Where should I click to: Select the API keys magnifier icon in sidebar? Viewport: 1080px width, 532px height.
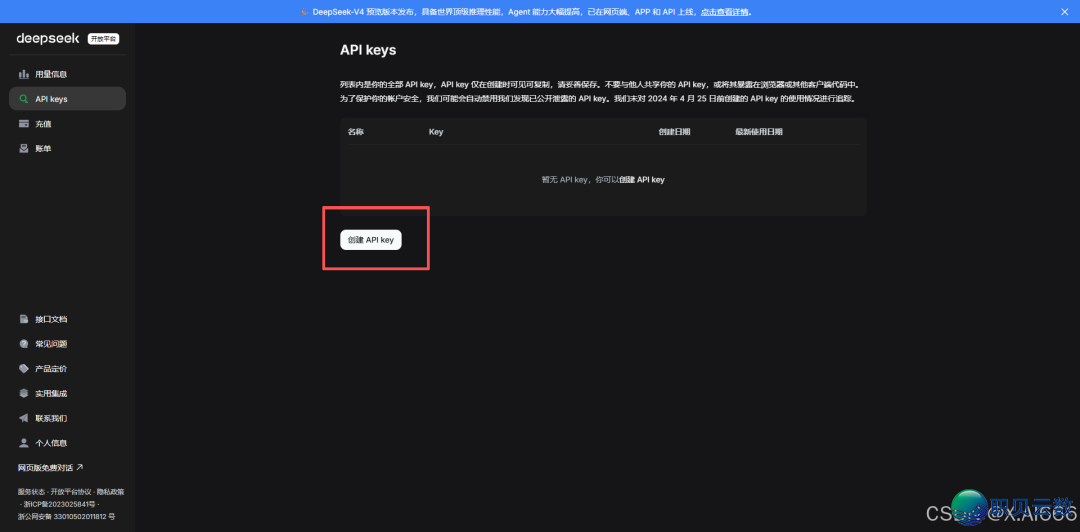(23, 99)
